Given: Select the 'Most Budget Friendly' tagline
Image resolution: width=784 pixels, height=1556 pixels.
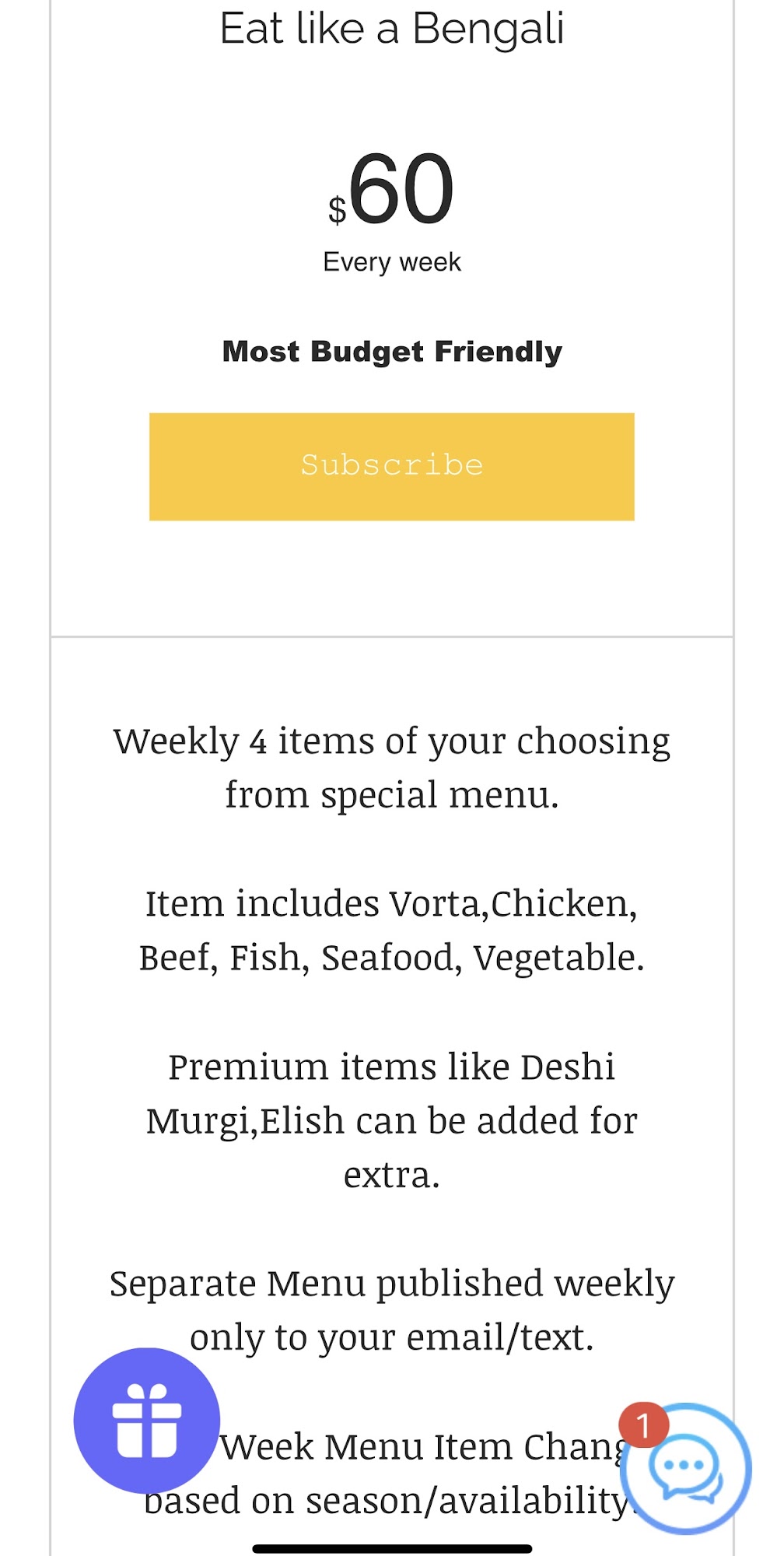Looking at the screenshot, I should click(392, 352).
